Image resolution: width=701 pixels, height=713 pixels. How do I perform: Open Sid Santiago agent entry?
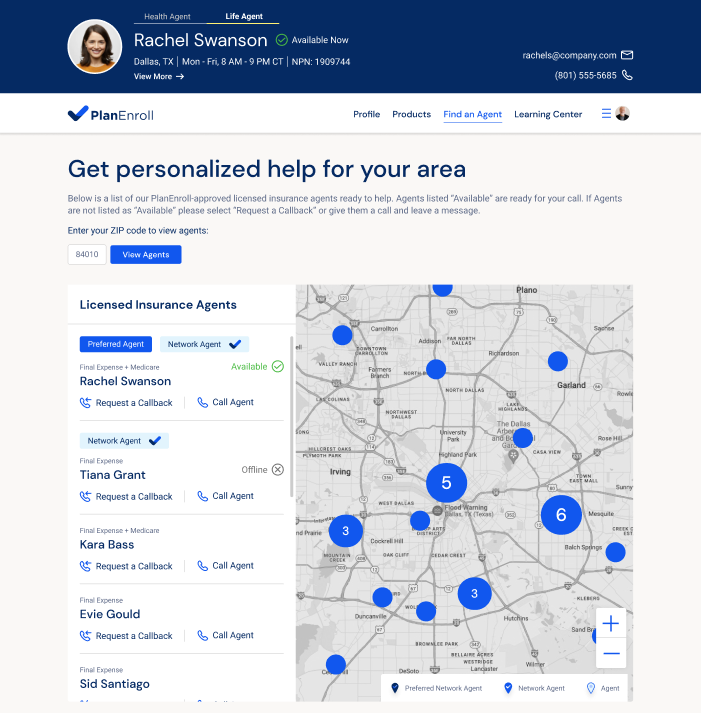(x=115, y=684)
